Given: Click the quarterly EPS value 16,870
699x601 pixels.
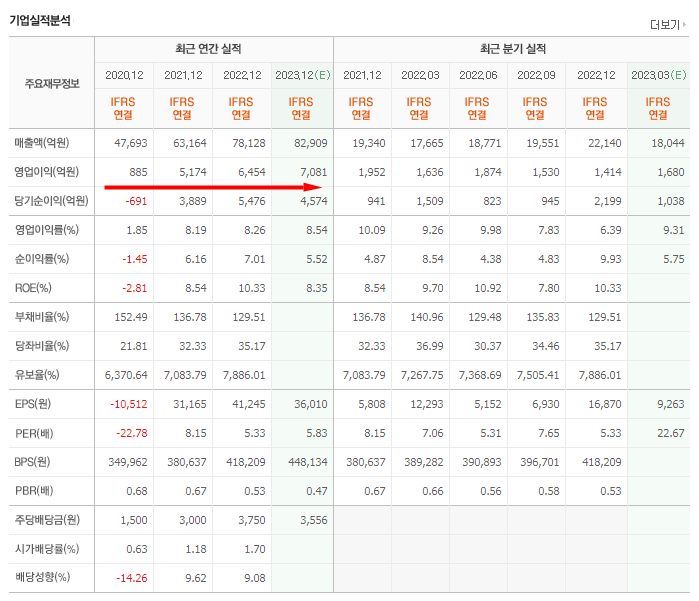Looking at the screenshot, I should click(604, 404).
